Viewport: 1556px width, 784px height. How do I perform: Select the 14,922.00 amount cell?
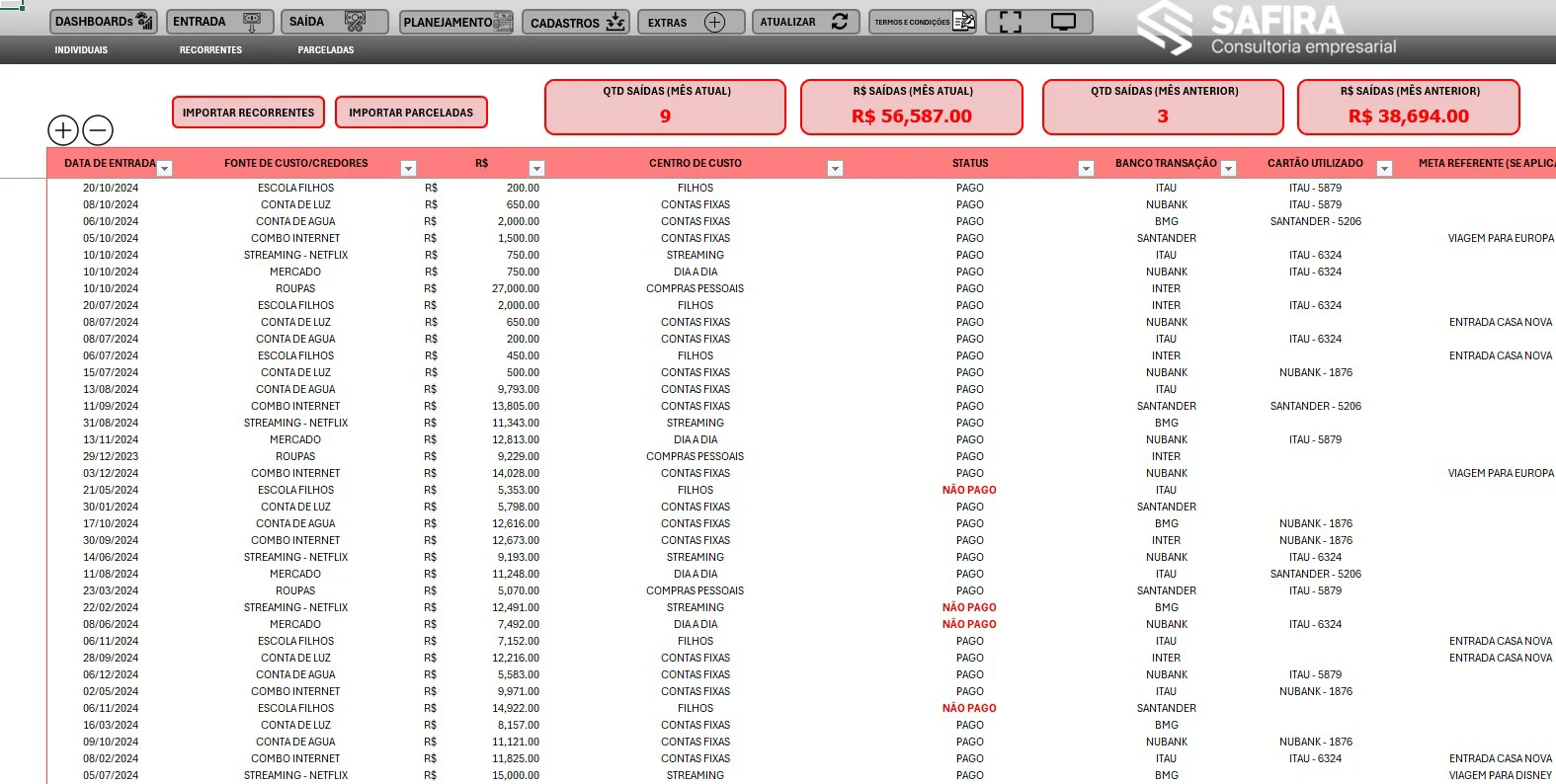516,708
